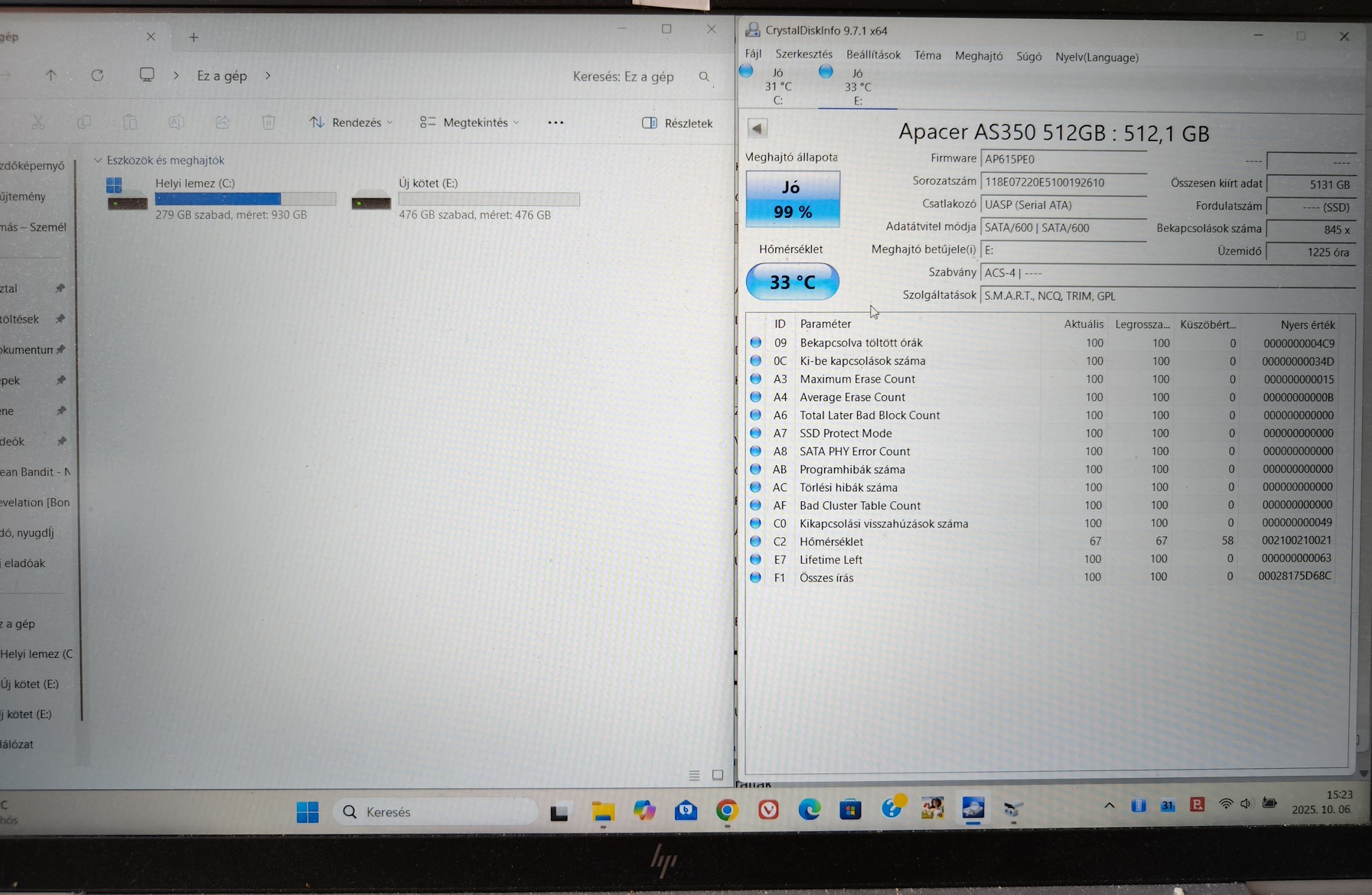Image resolution: width=1372 pixels, height=895 pixels.
Task: Toggle the Részletek details pane
Action: click(677, 123)
